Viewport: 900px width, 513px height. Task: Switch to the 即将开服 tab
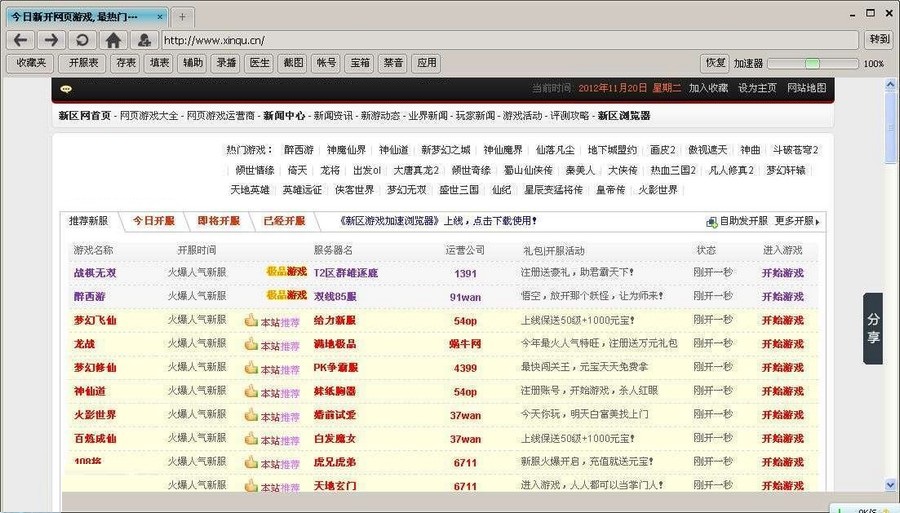click(219, 221)
